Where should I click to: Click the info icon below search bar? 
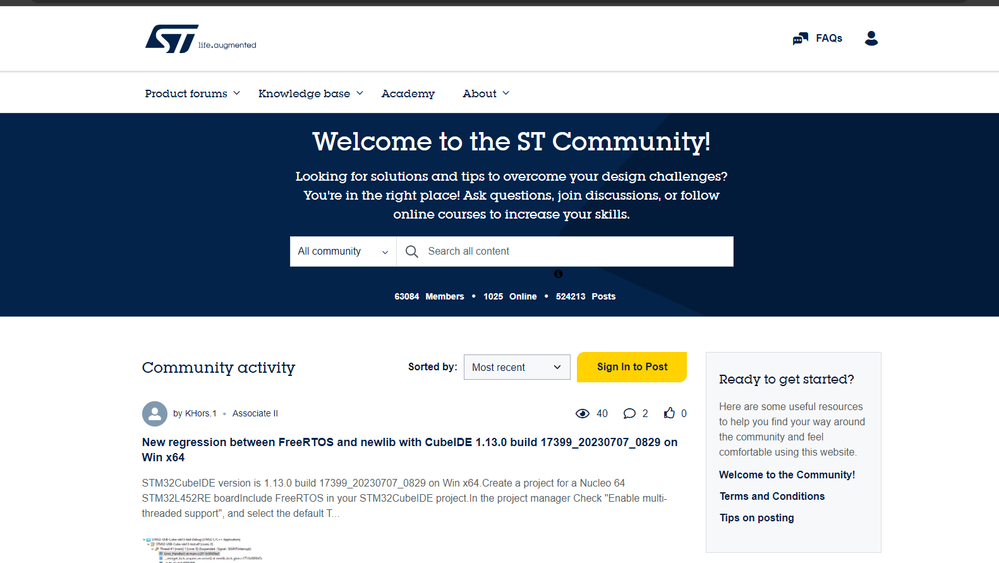click(558, 274)
